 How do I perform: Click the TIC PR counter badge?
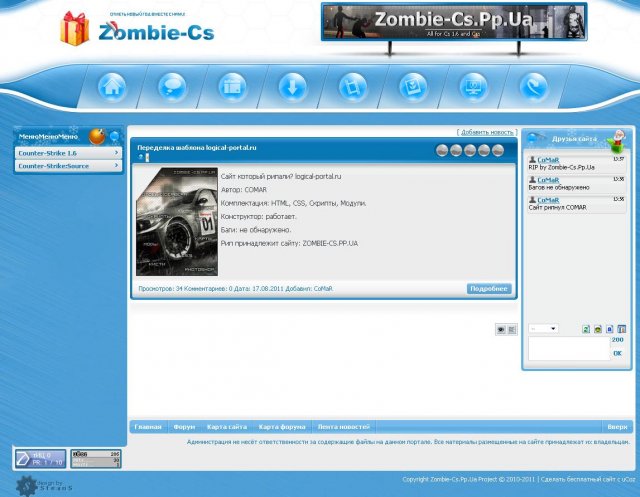click(x=40, y=459)
